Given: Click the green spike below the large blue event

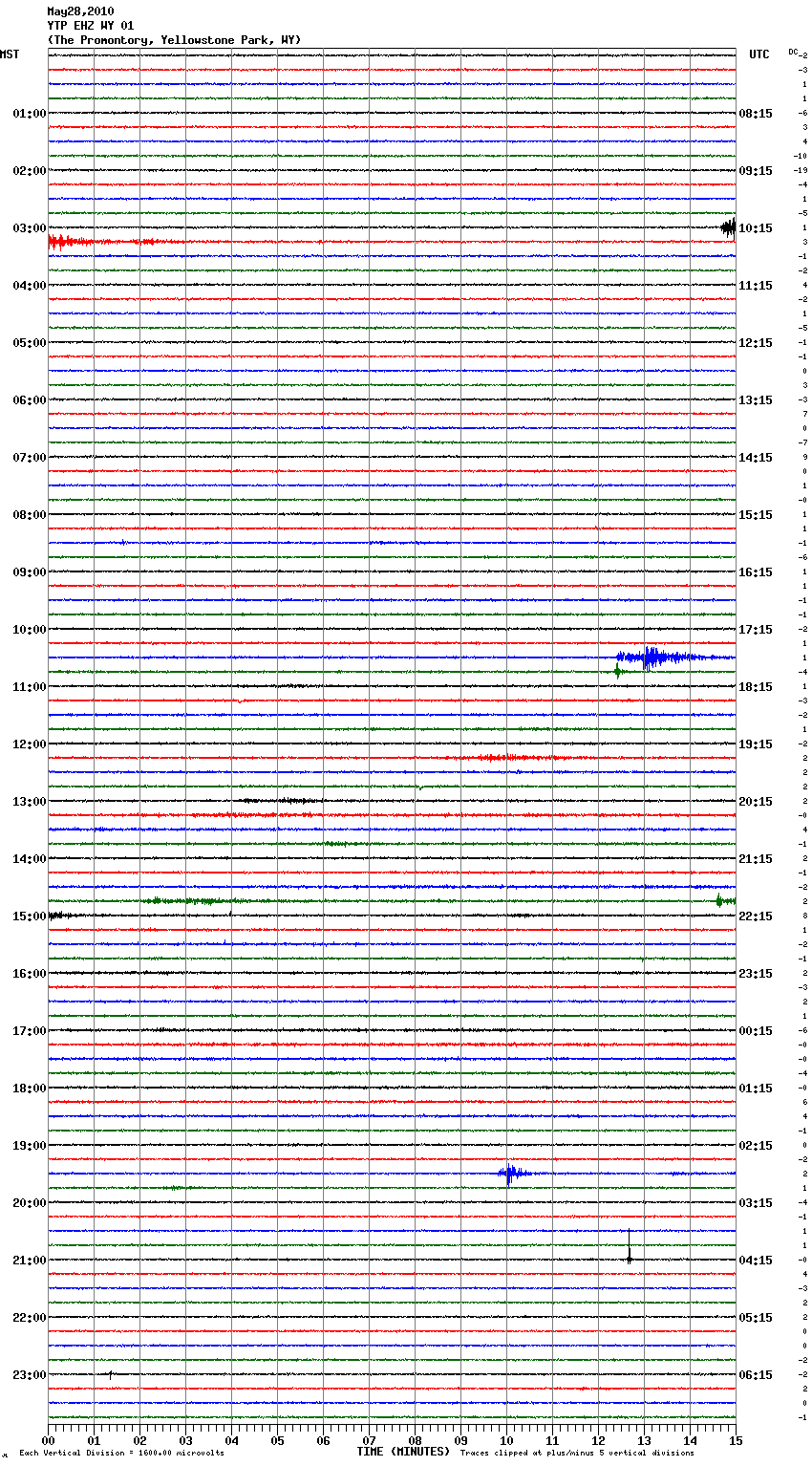Looking at the screenshot, I should point(617,672).
